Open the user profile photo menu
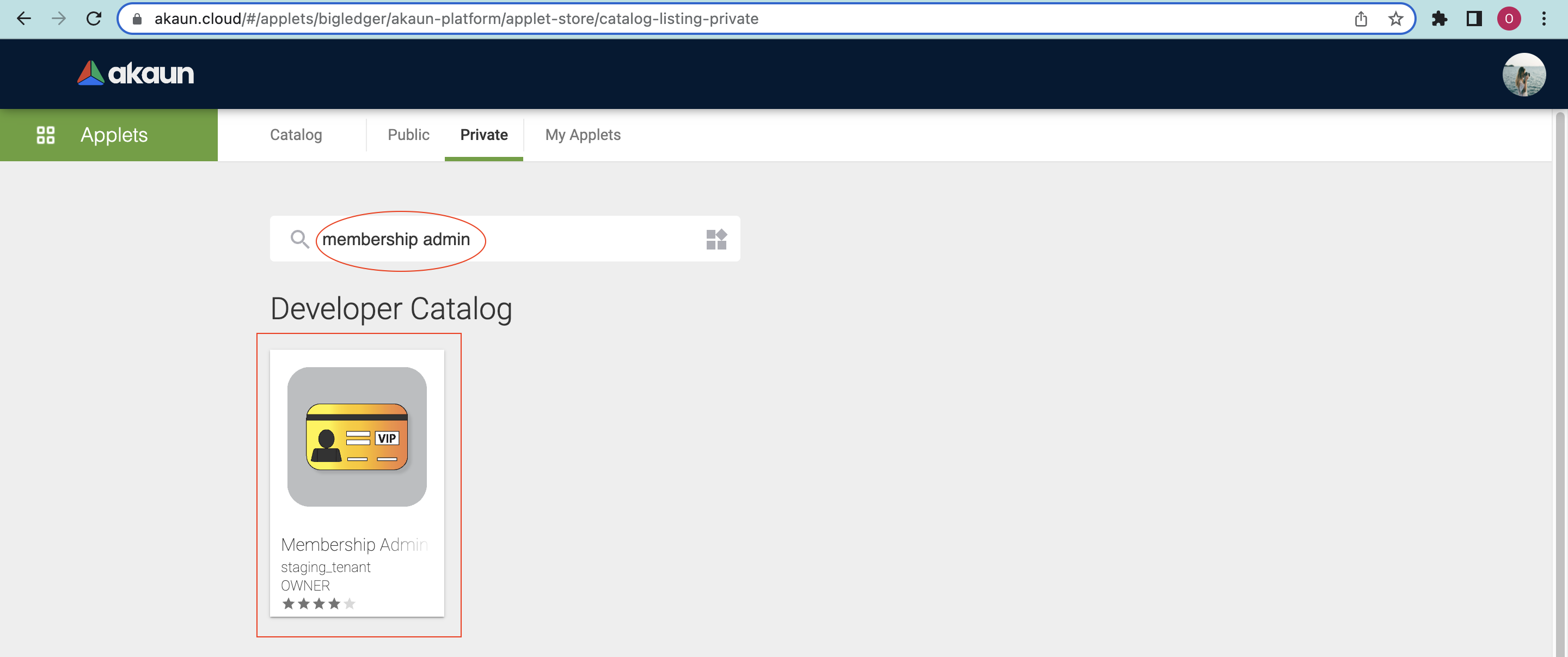Screen dimensions: 1568x657 [1523, 74]
